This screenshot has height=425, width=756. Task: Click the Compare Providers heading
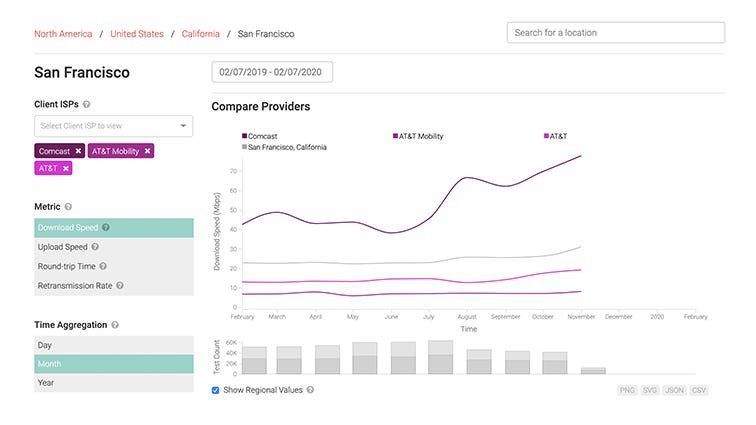pos(261,107)
